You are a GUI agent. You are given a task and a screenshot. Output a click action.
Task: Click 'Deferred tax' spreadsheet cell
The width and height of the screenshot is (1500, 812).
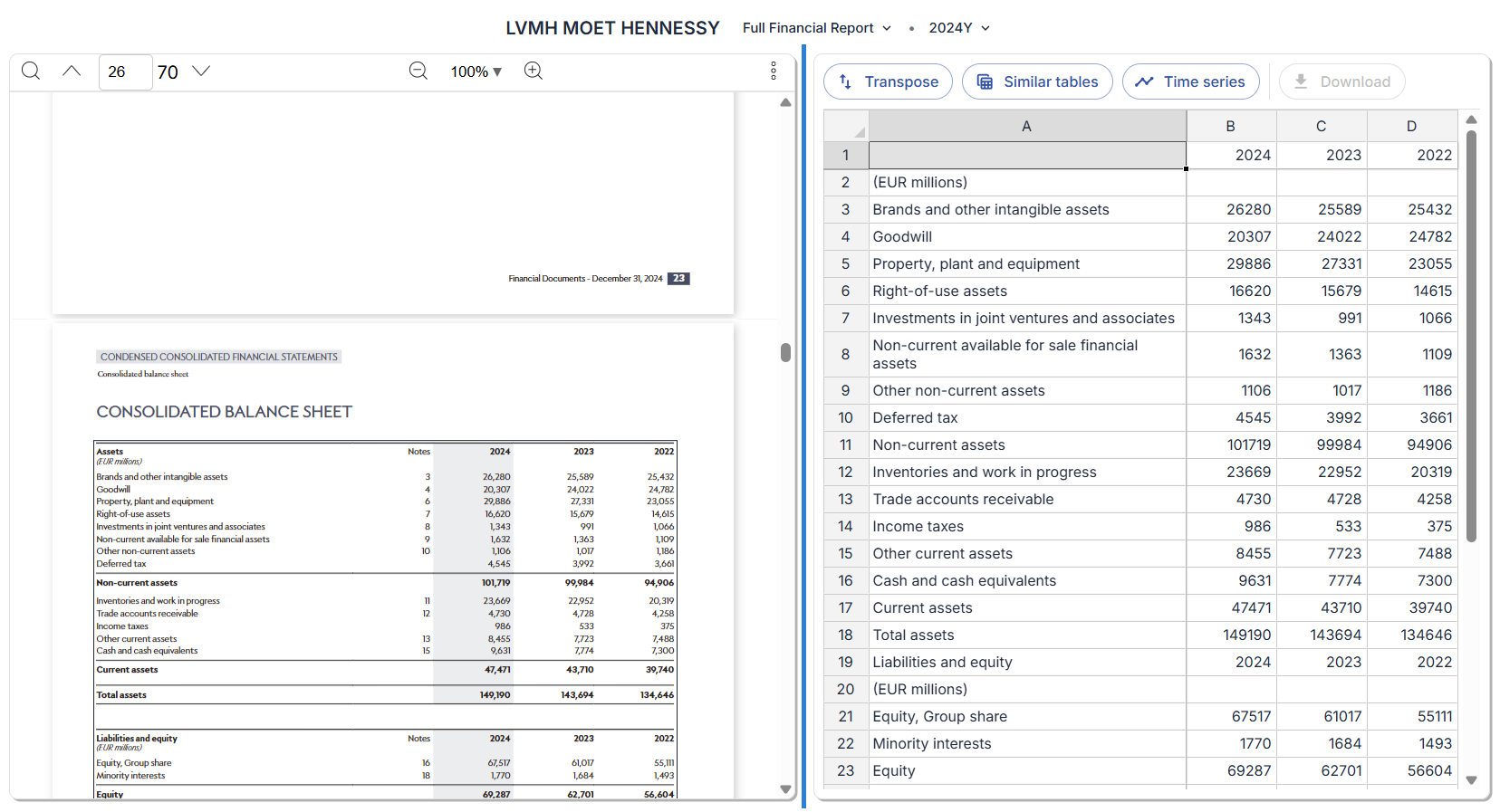click(1027, 417)
